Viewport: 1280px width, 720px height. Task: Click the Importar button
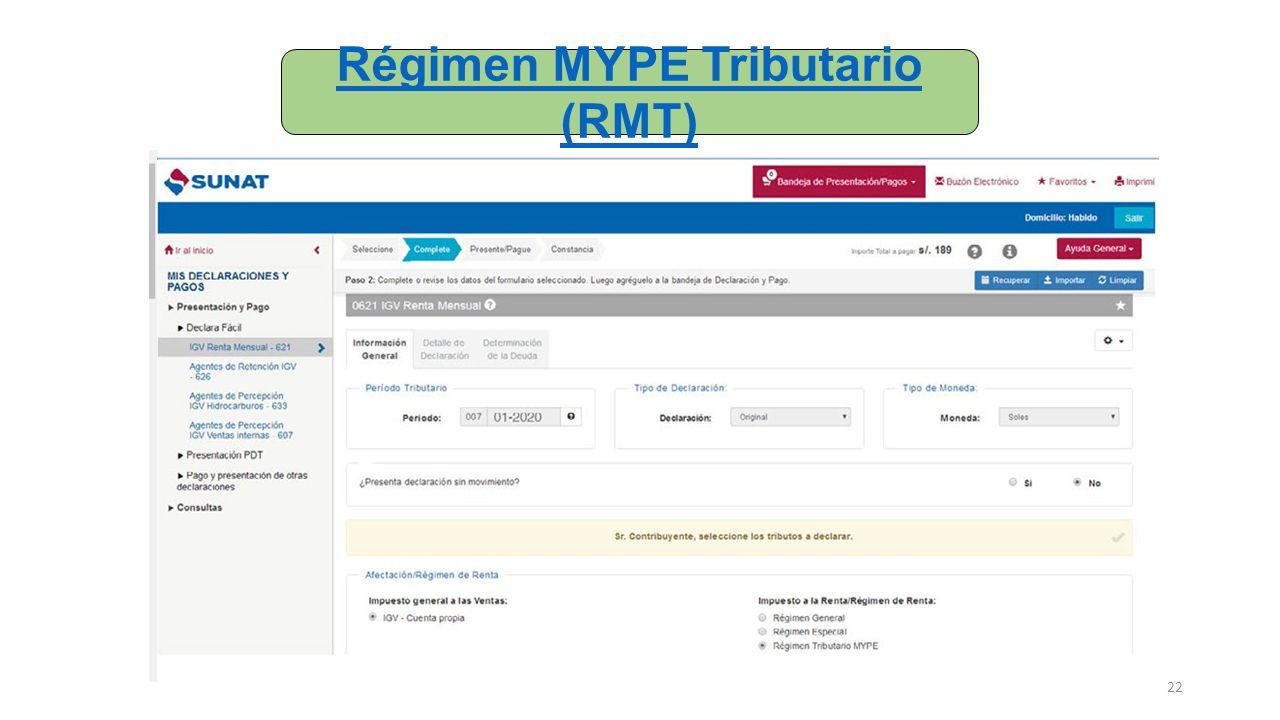tap(1064, 281)
